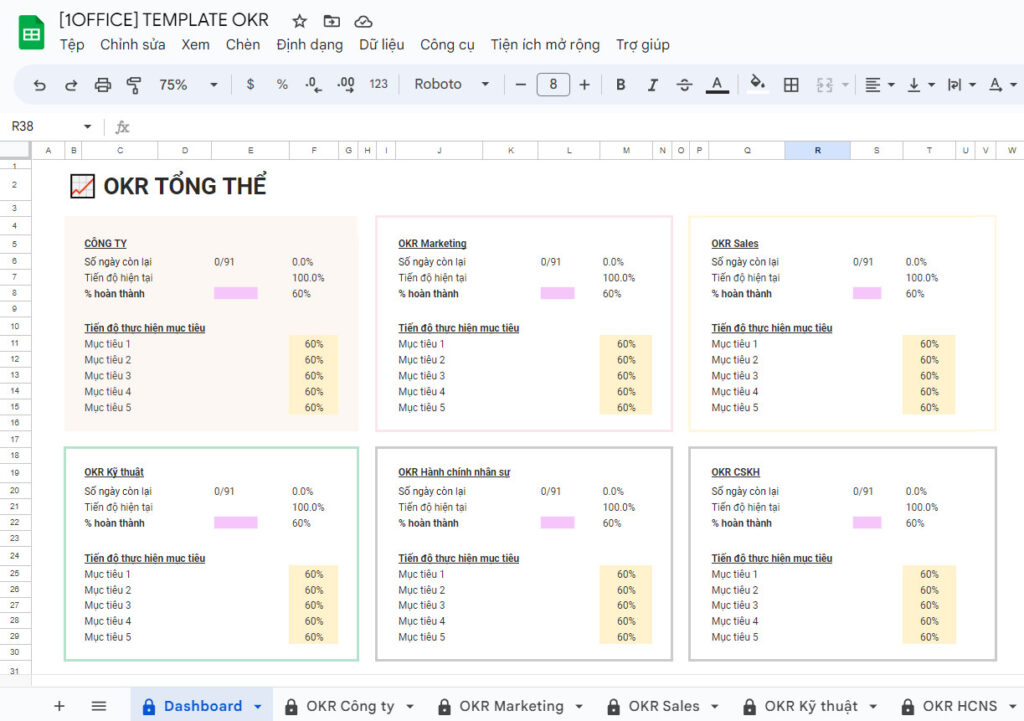Open the text color picker
1024x721 pixels.
point(717,85)
